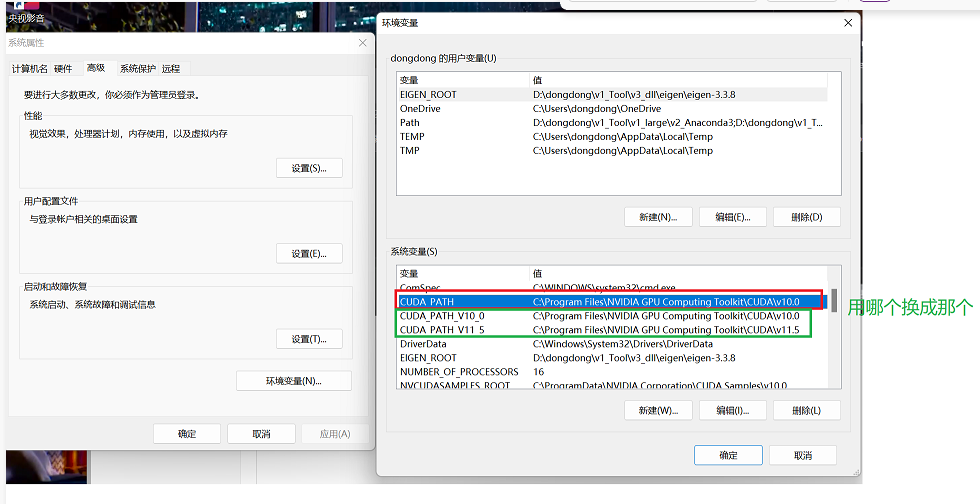Select user variable EIGEN_ROOT row
Screen dimensions: 980x504
point(612,94)
